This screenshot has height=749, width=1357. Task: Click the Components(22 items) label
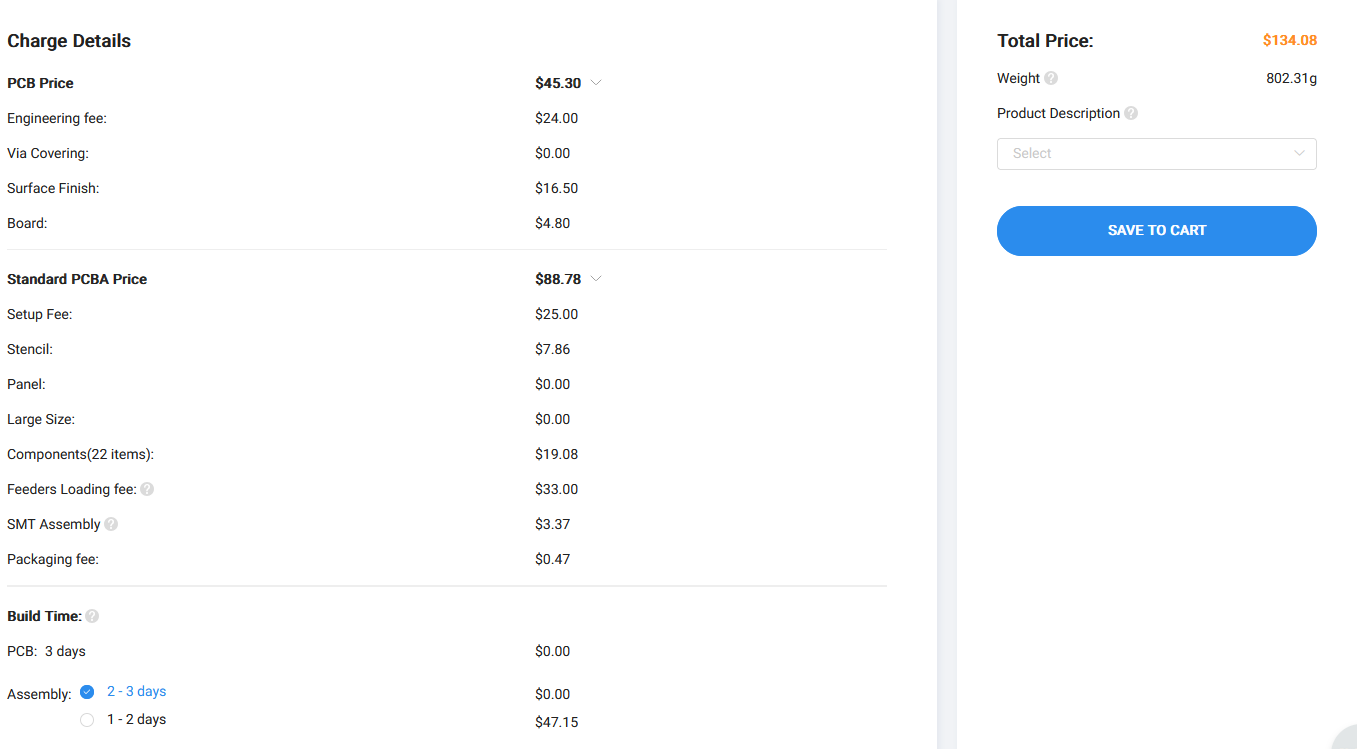80,454
